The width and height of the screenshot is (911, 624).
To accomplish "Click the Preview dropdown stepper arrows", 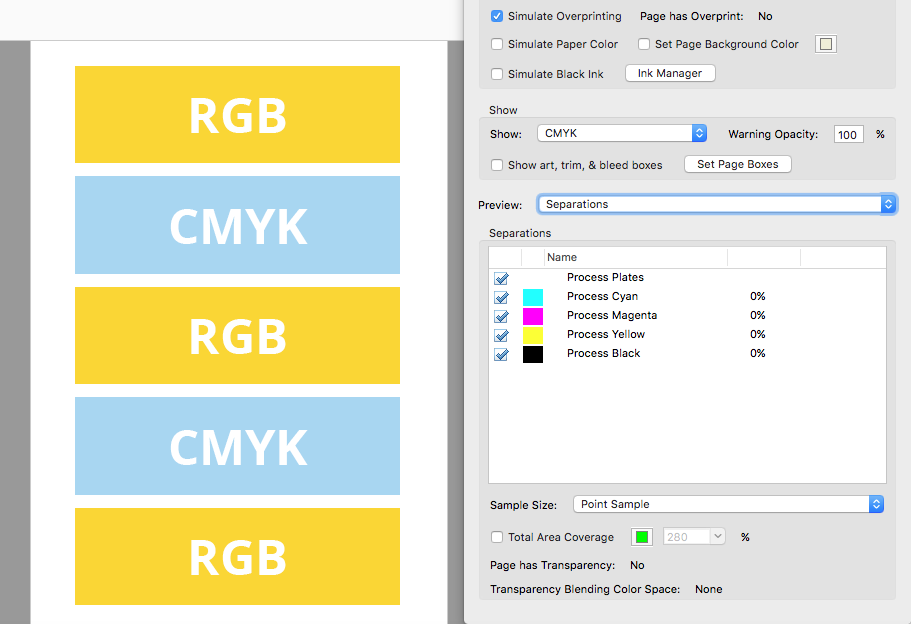I will tap(887, 203).
